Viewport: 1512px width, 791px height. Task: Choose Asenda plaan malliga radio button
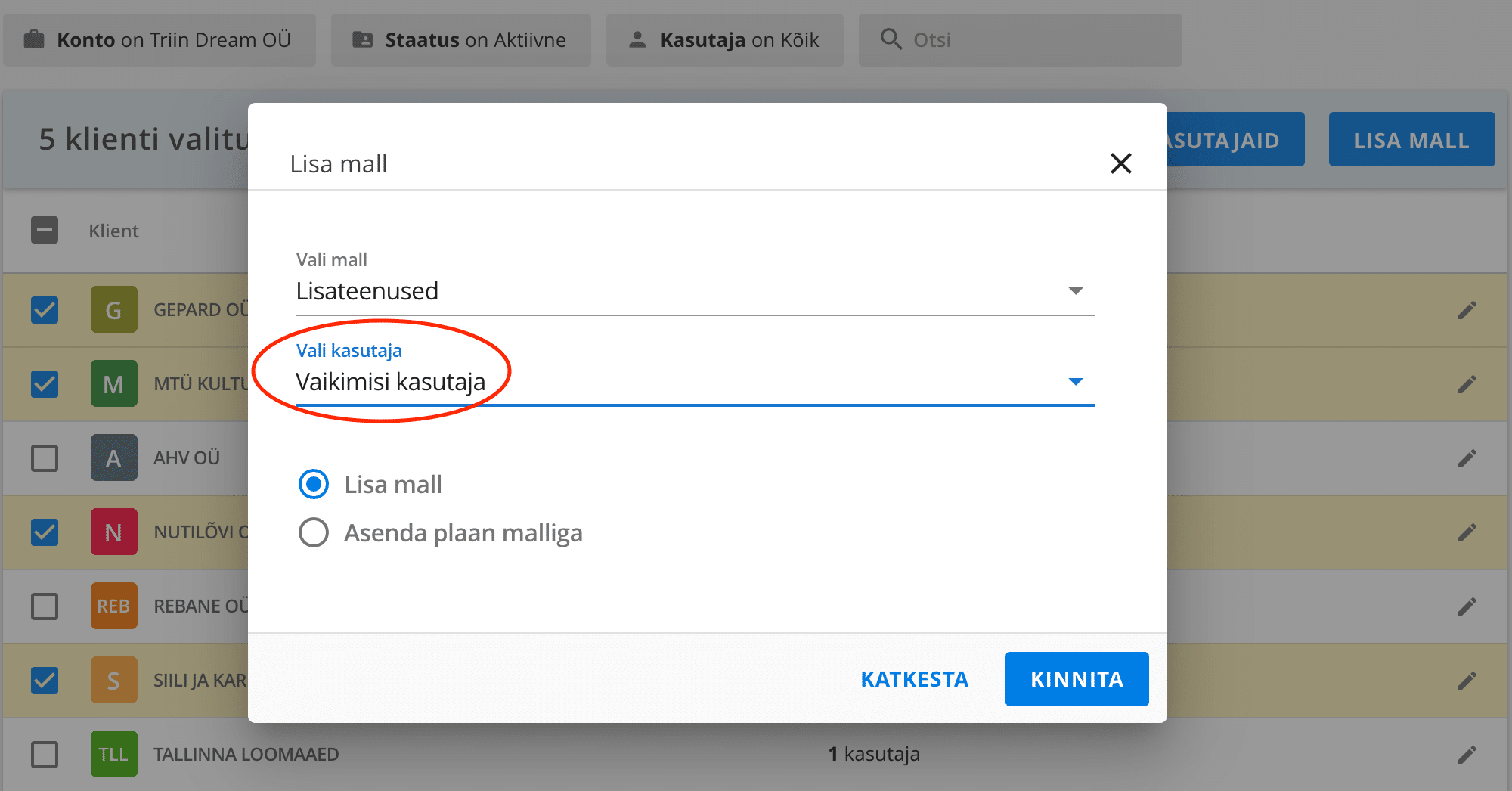(x=313, y=532)
